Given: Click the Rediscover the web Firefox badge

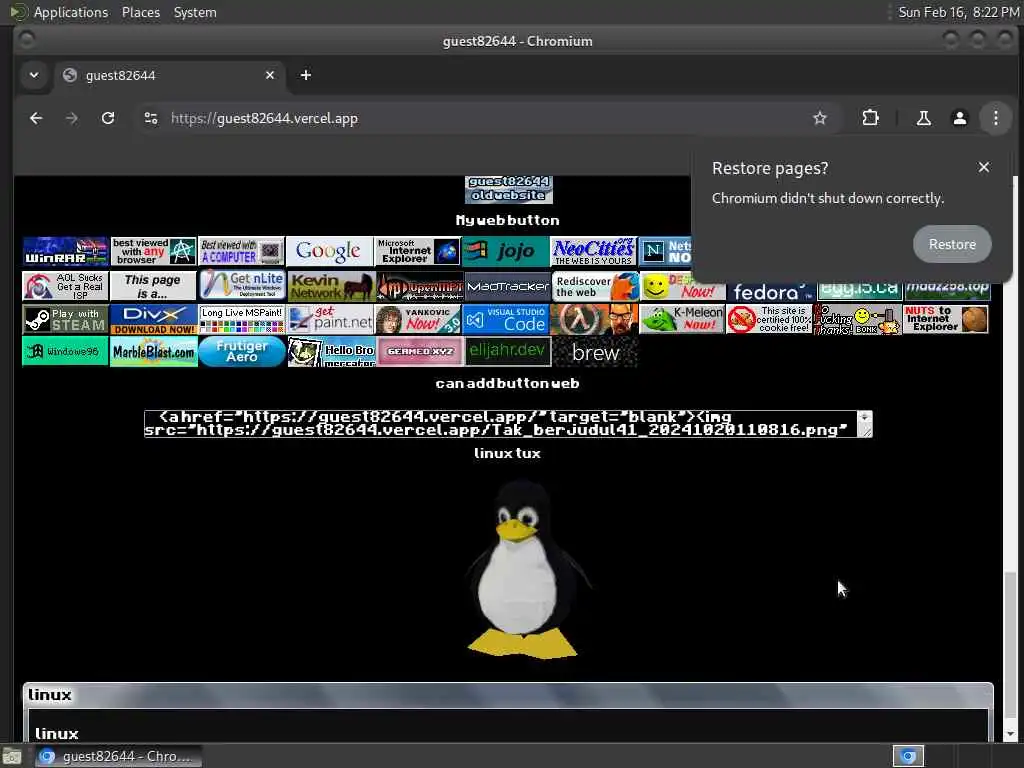Looking at the screenshot, I should 595,286.
